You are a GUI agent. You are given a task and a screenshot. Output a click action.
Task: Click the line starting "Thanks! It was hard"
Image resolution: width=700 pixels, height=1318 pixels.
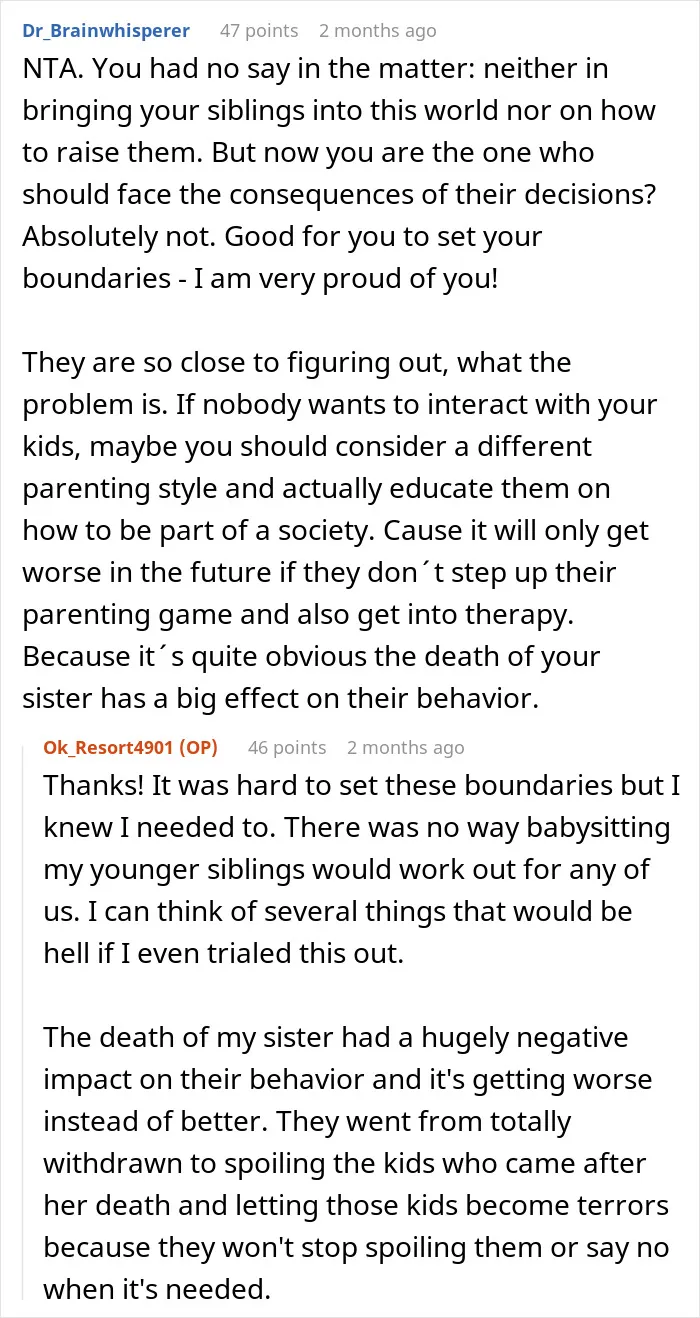[x=369, y=785]
